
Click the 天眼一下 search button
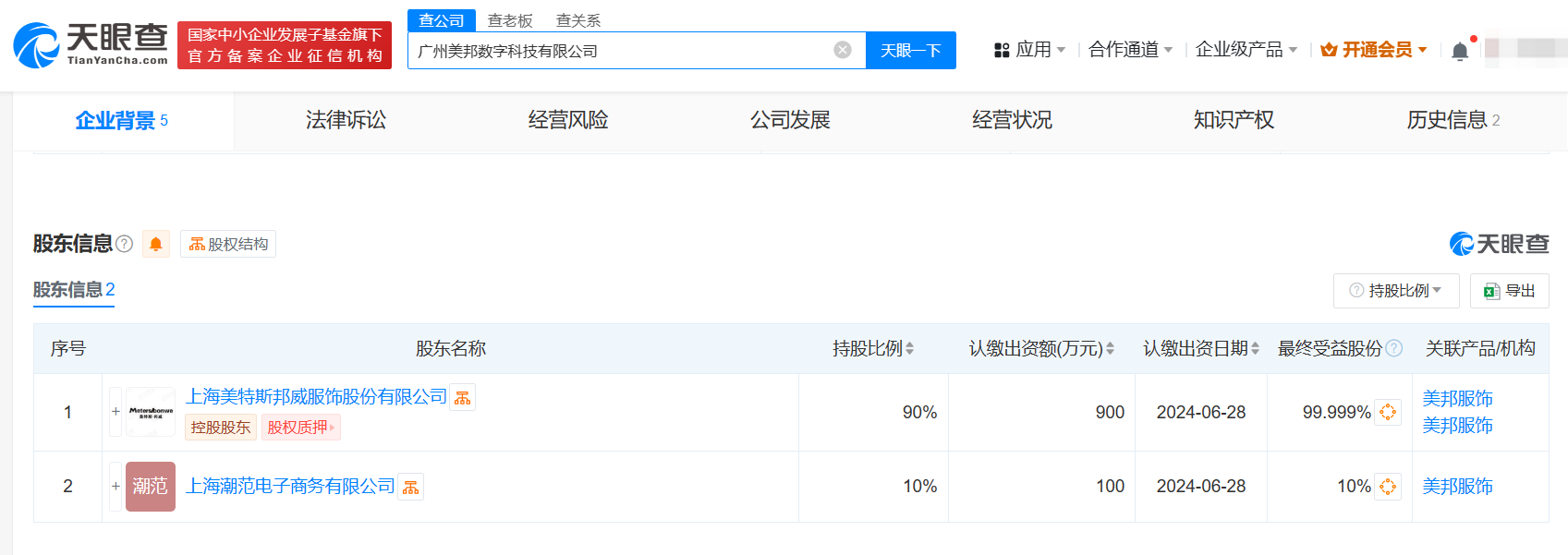coord(910,50)
